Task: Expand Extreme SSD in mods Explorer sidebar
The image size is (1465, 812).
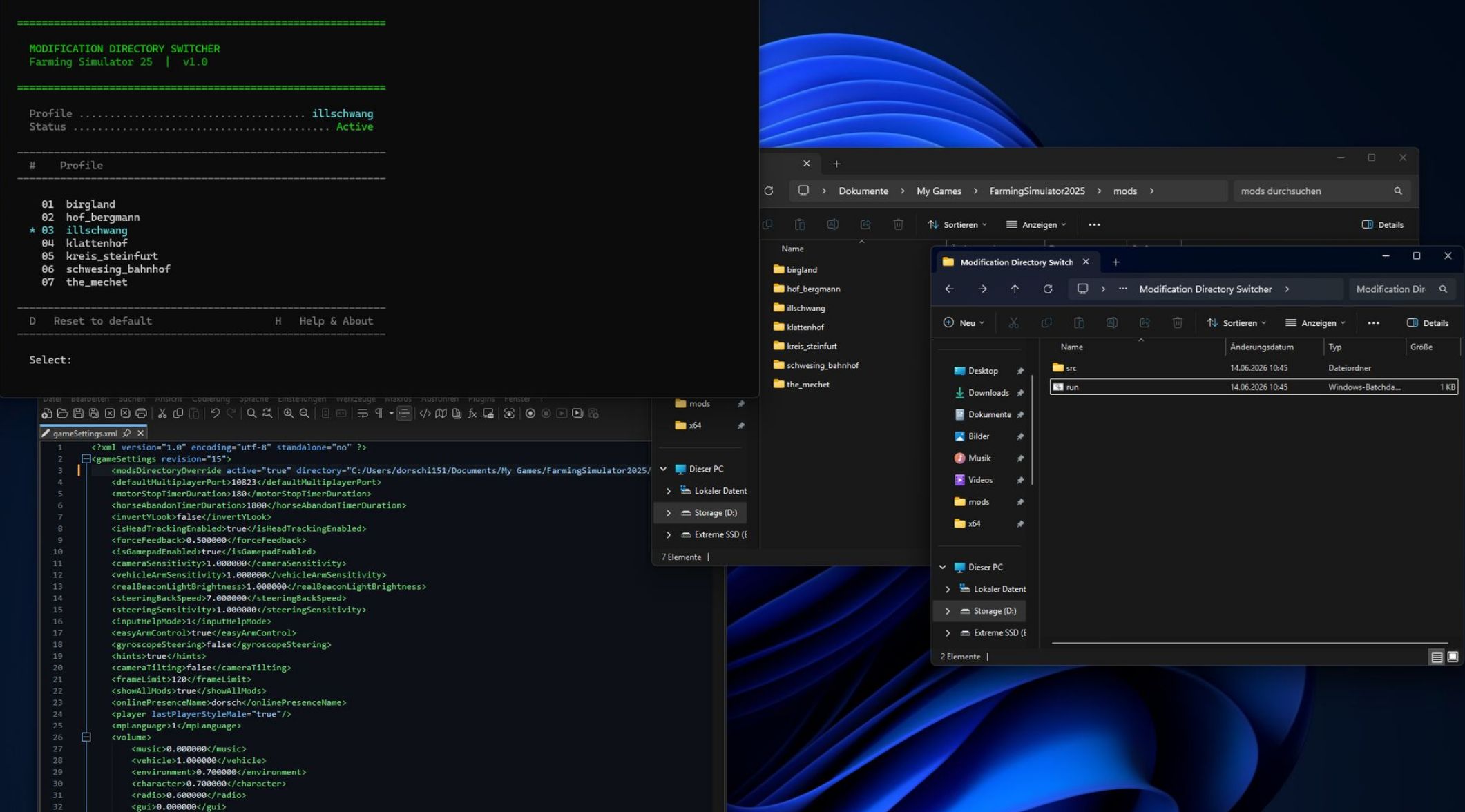Action: coord(668,535)
